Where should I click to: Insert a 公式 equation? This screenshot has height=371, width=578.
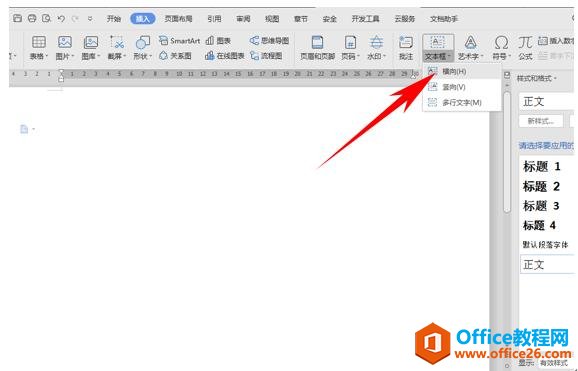[x=525, y=48]
